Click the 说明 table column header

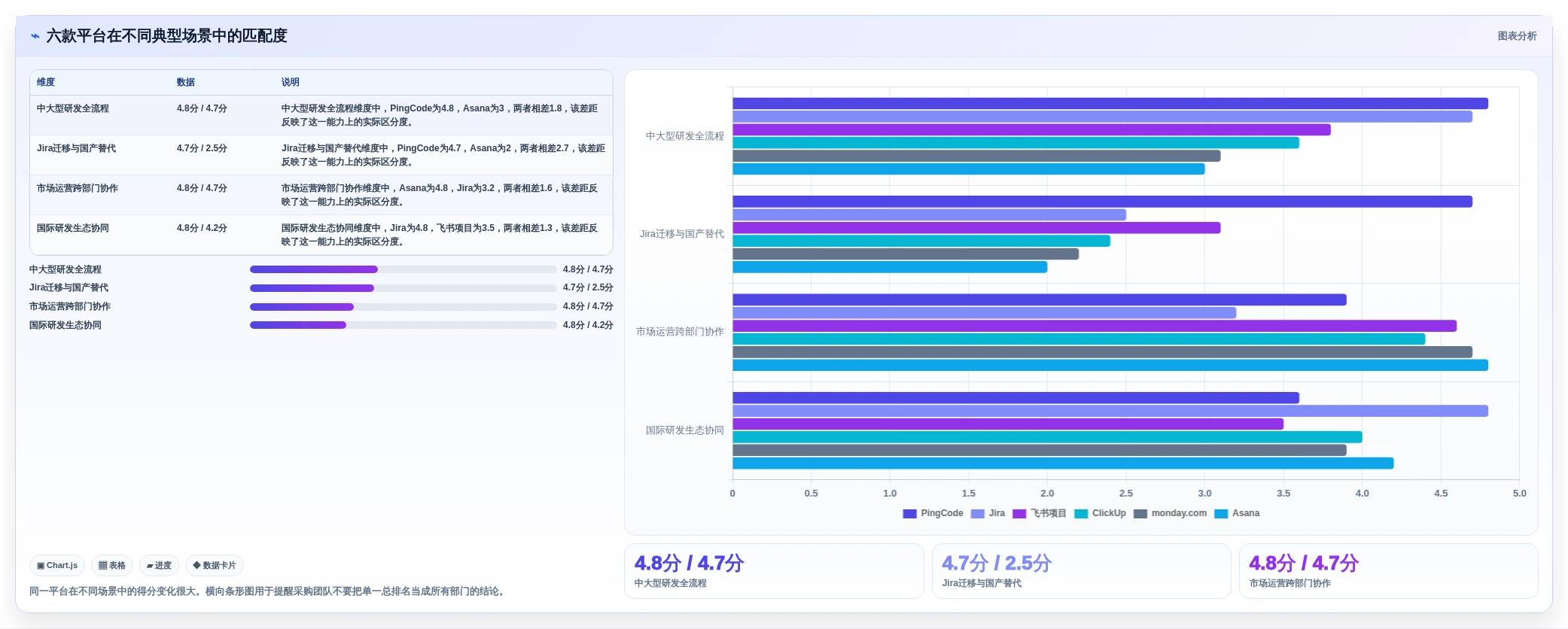click(x=291, y=82)
